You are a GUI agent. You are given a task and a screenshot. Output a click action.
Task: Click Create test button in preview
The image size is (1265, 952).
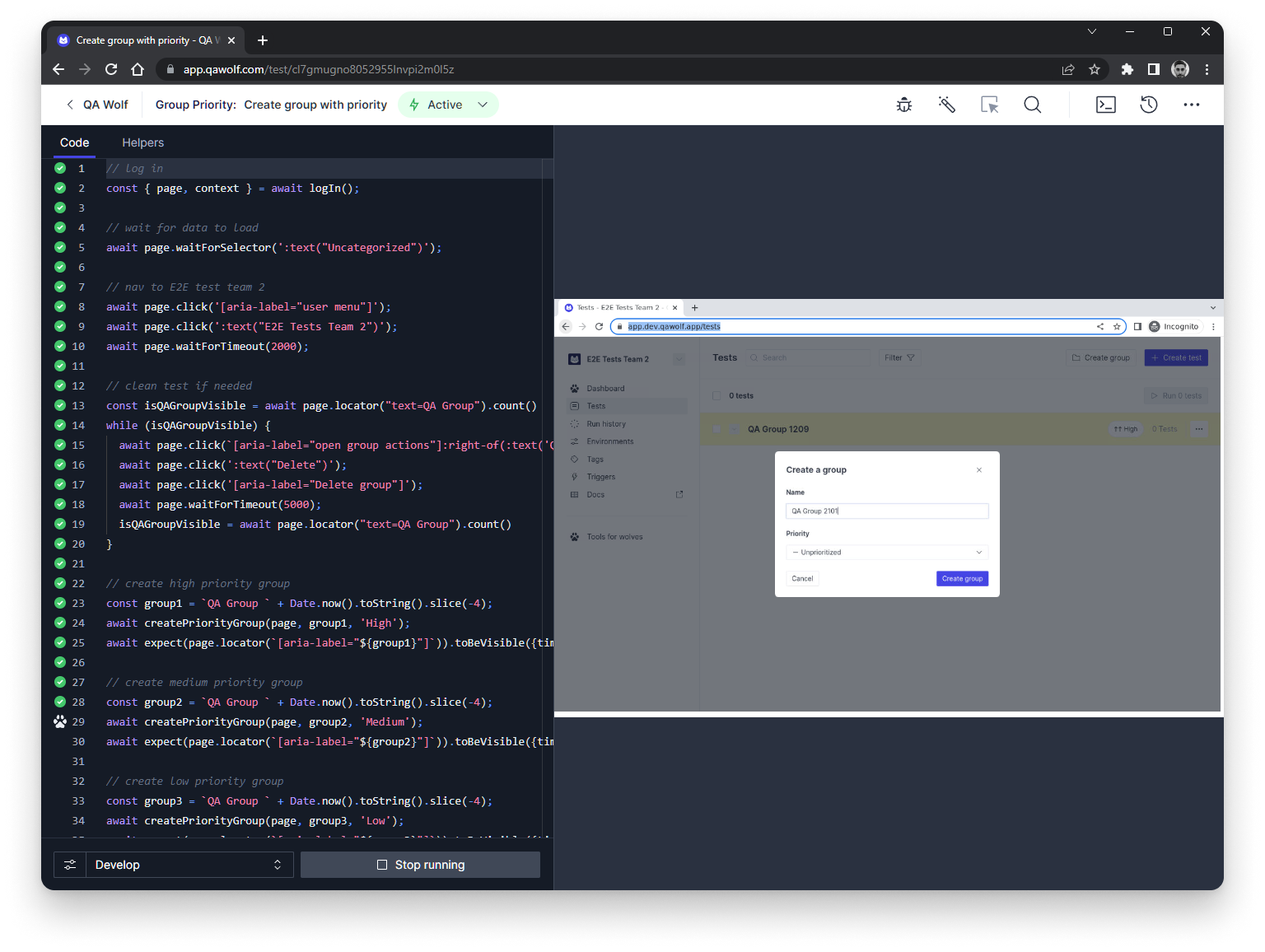(1176, 357)
